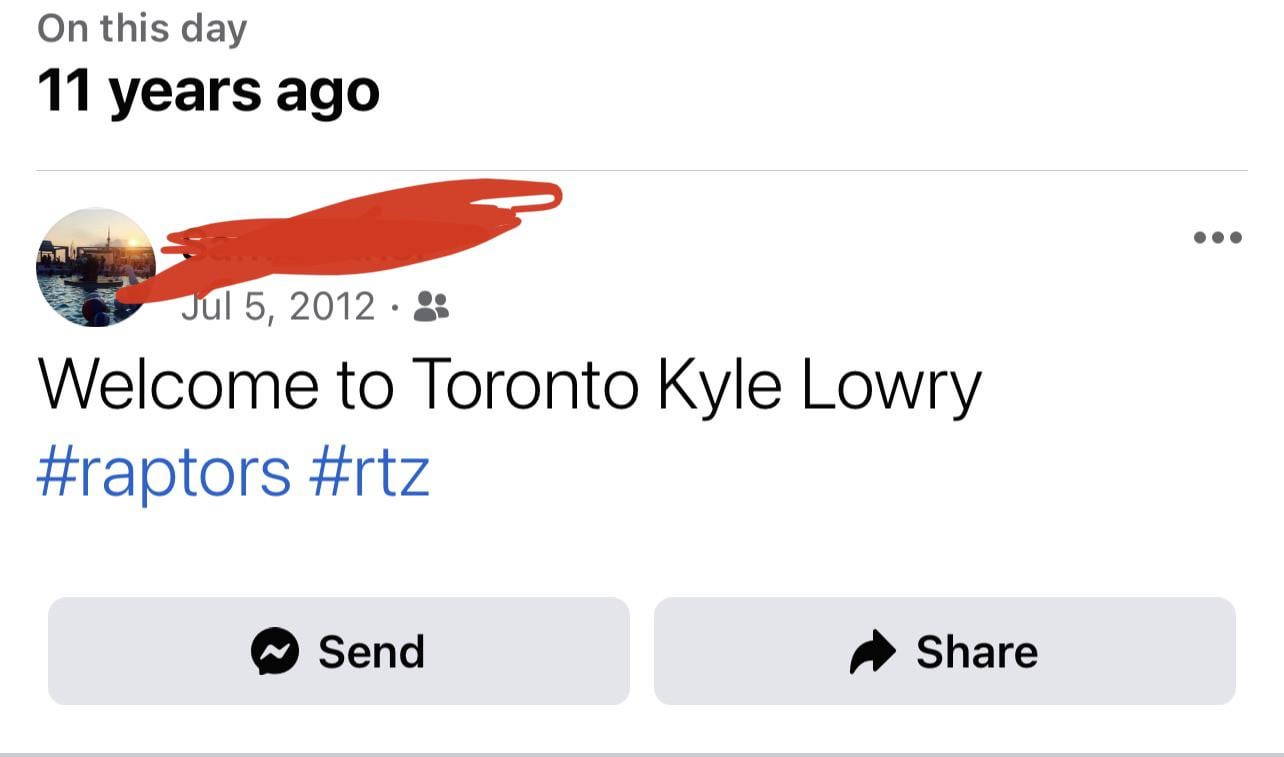The image size is (1284, 757).
Task: Click the "On this day" label
Action: tap(141, 28)
